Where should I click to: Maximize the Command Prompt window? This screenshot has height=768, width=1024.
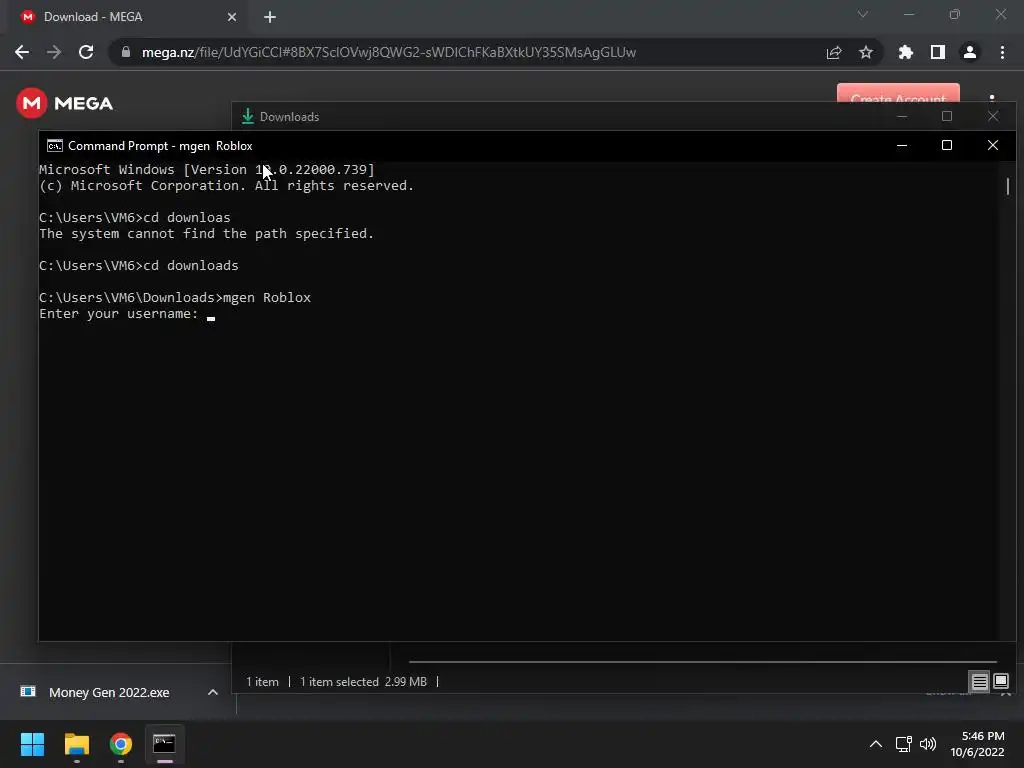947,145
